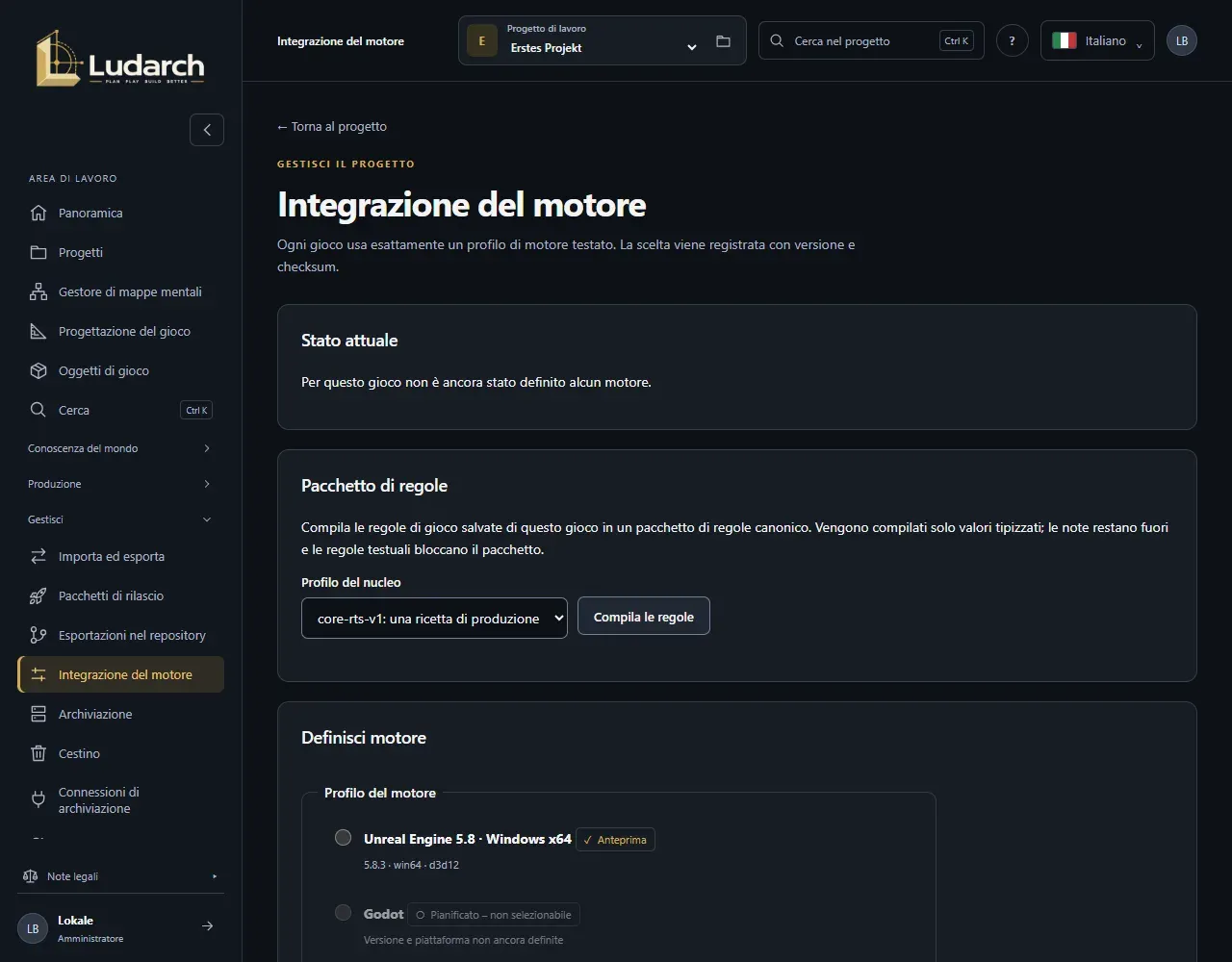The width and height of the screenshot is (1232, 962).
Task: Click the Definisci motore heading
Action: click(364, 738)
